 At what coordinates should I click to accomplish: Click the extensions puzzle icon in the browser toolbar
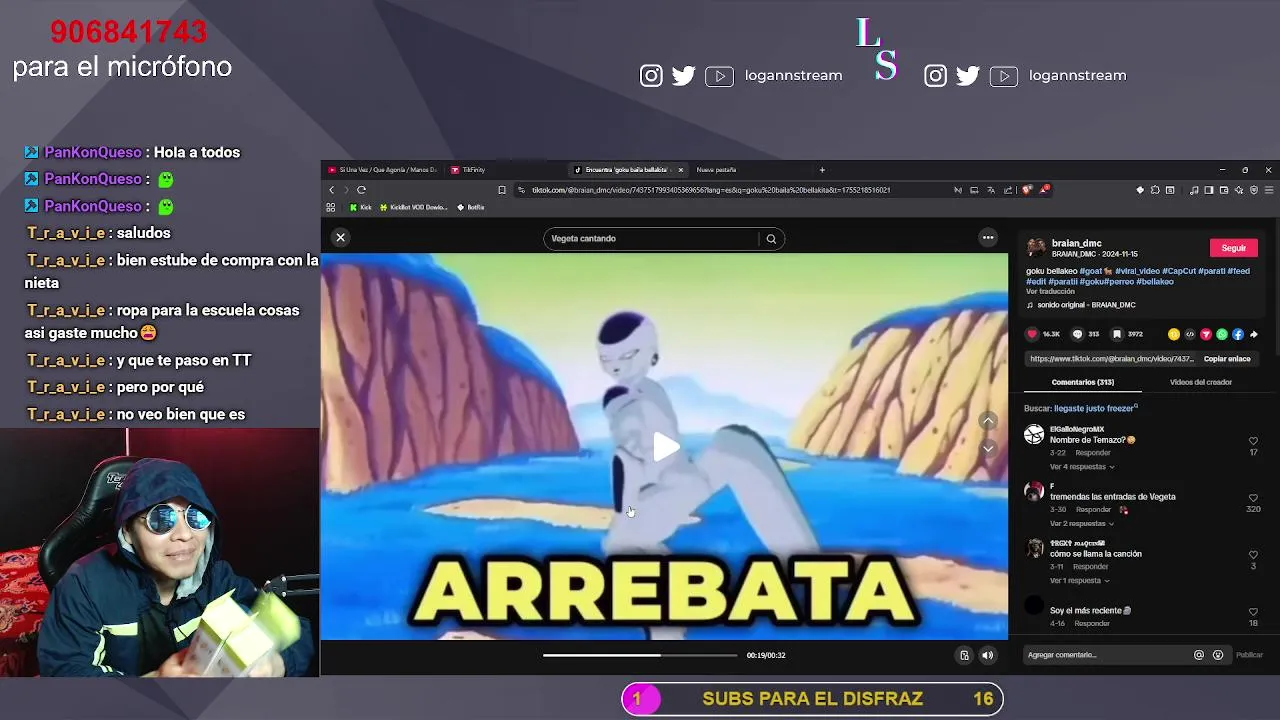tap(1155, 190)
